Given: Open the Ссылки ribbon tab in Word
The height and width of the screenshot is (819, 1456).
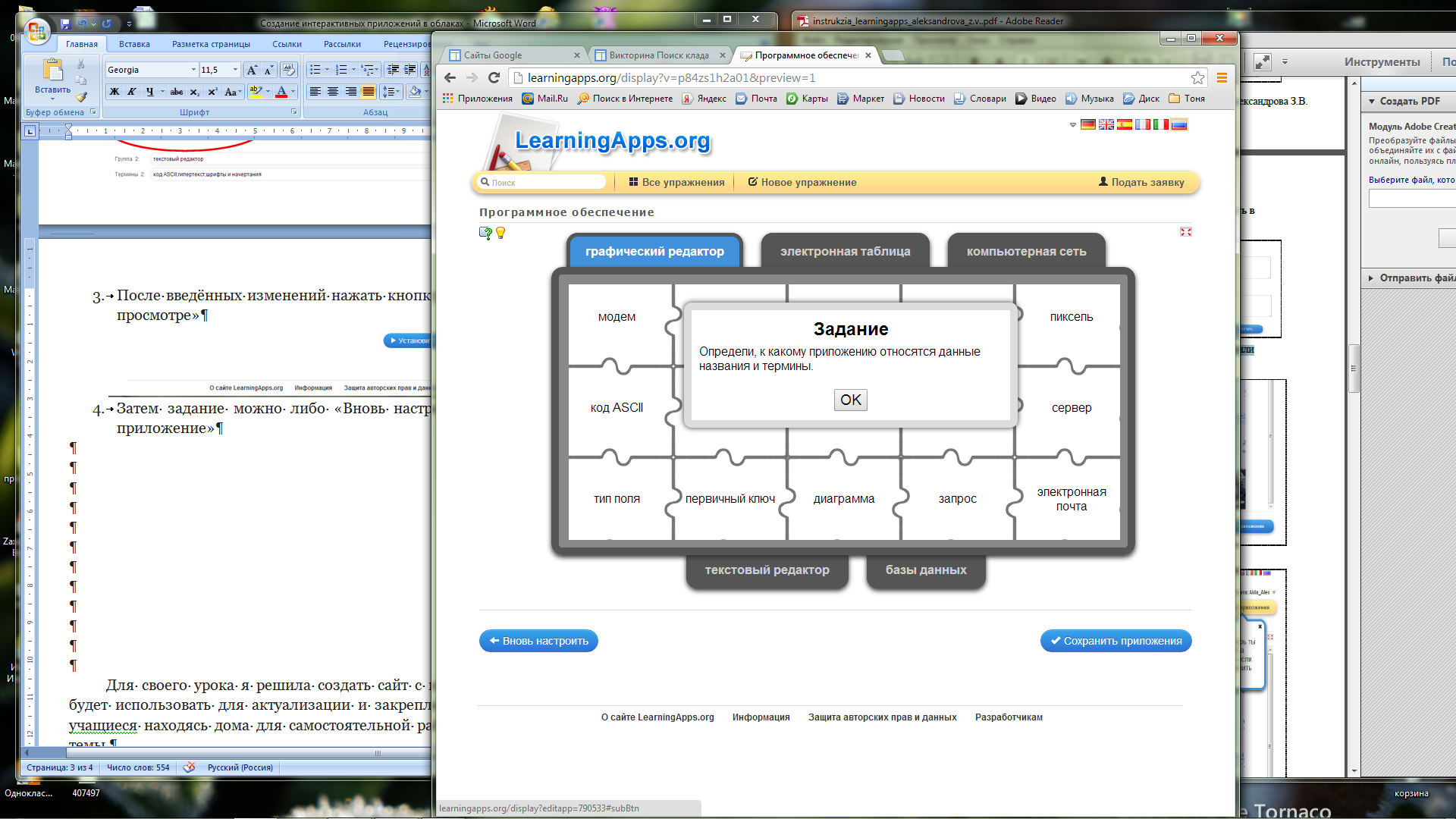Looking at the screenshot, I should click(x=287, y=44).
